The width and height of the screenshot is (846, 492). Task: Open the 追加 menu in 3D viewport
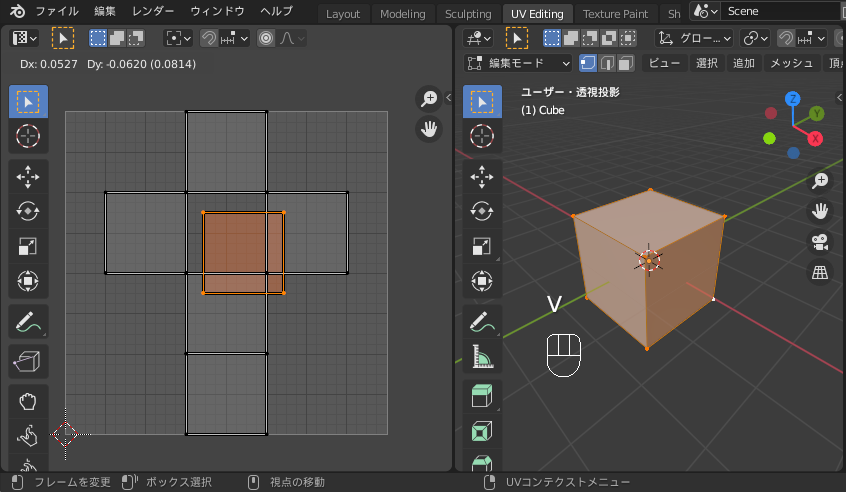point(743,63)
